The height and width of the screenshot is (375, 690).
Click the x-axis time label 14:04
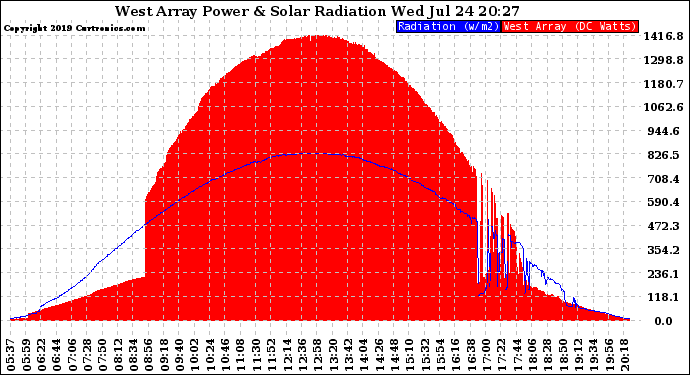363,355
